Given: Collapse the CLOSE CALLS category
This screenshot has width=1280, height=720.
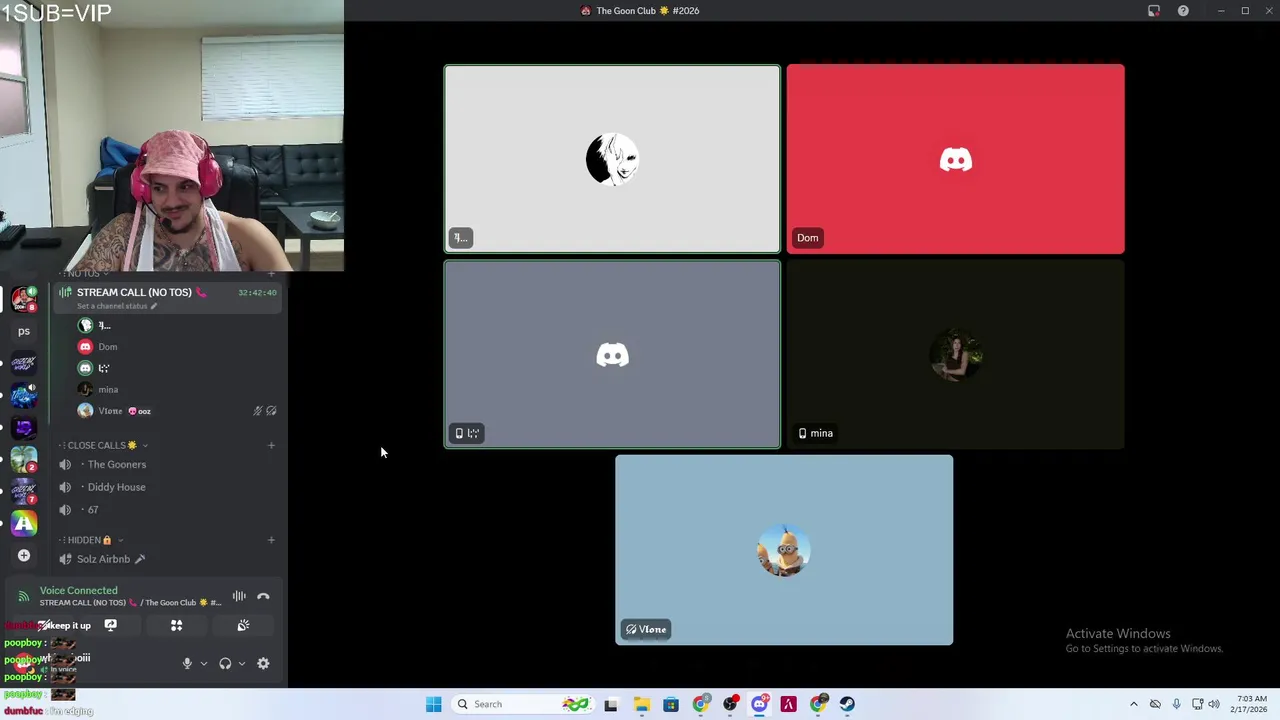Looking at the screenshot, I should click(x=104, y=446).
